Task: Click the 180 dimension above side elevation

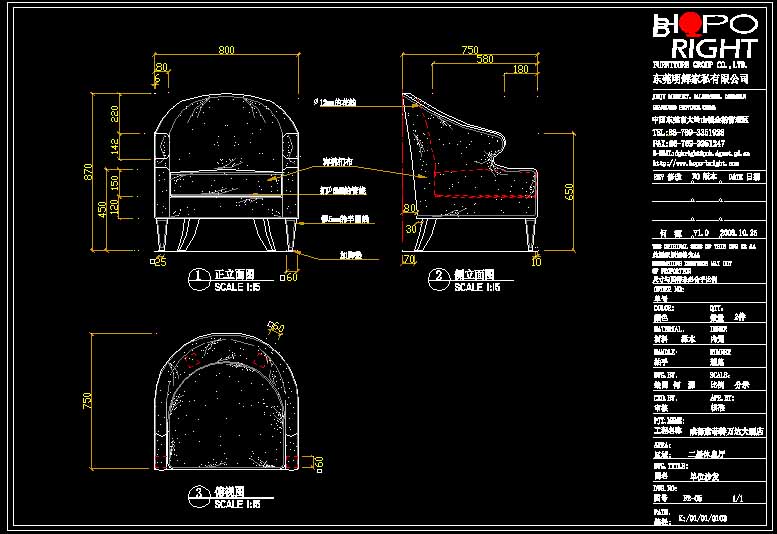Action: (x=520, y=69)
